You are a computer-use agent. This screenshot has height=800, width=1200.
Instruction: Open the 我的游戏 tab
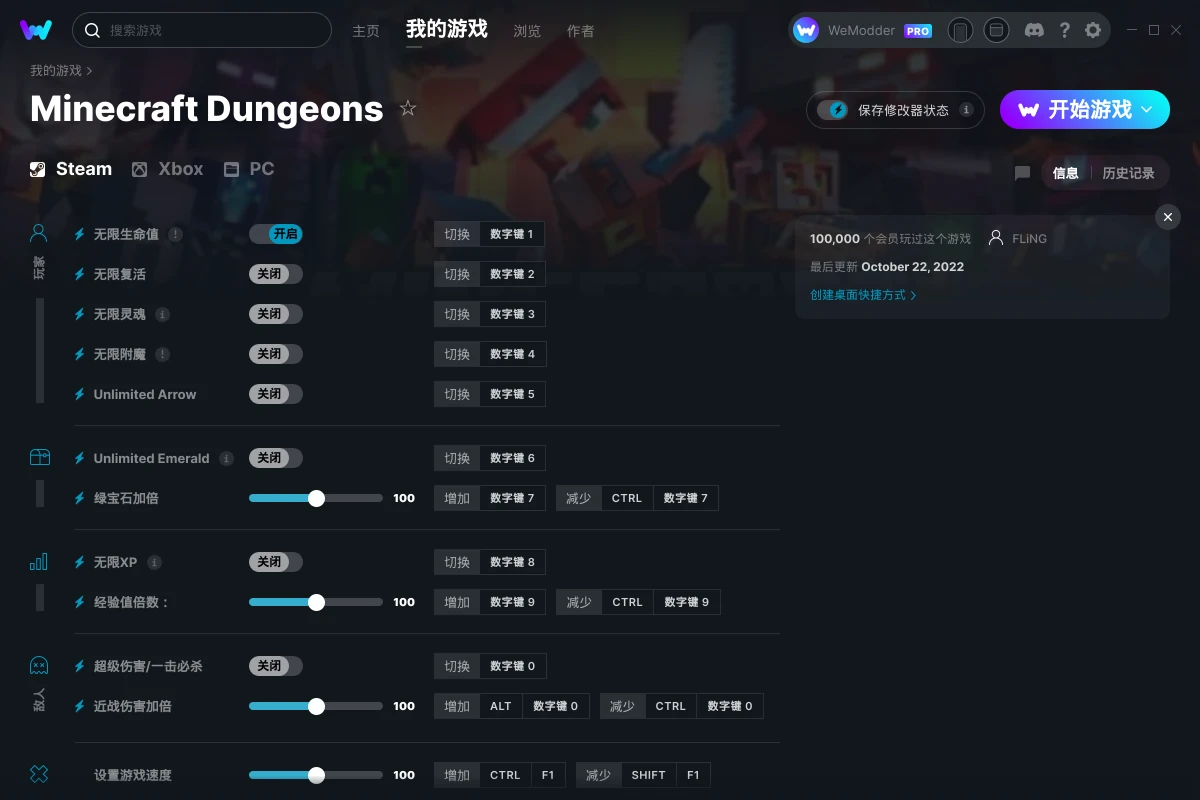point(447,29)
